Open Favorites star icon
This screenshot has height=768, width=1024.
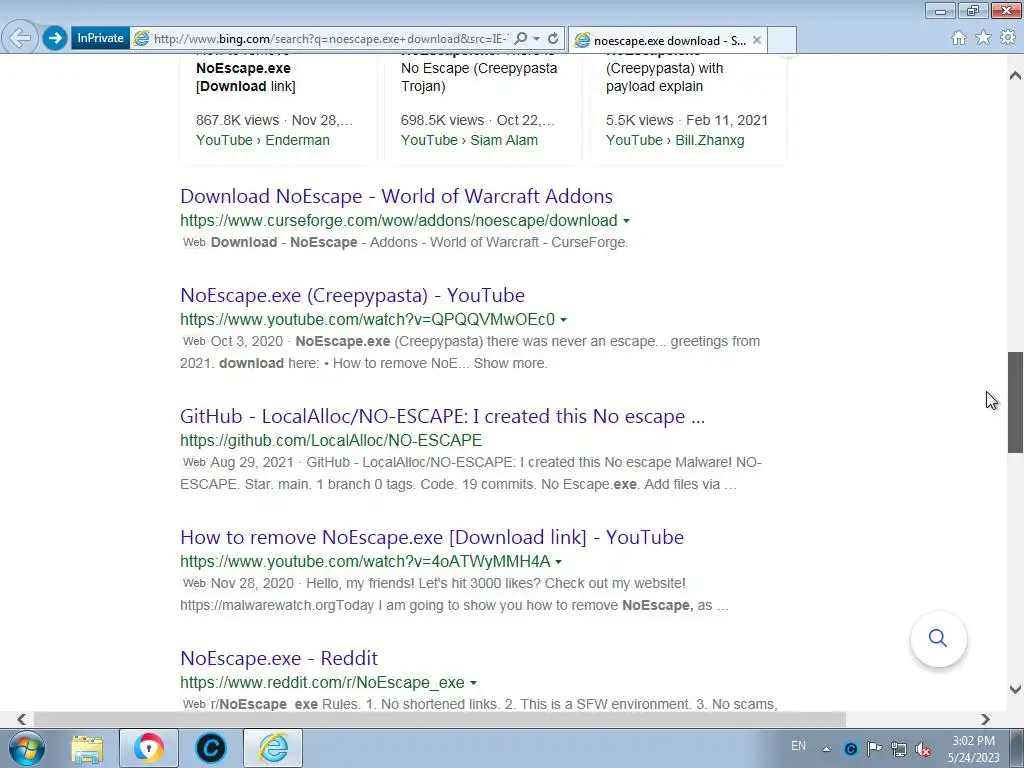click(983, 38)
